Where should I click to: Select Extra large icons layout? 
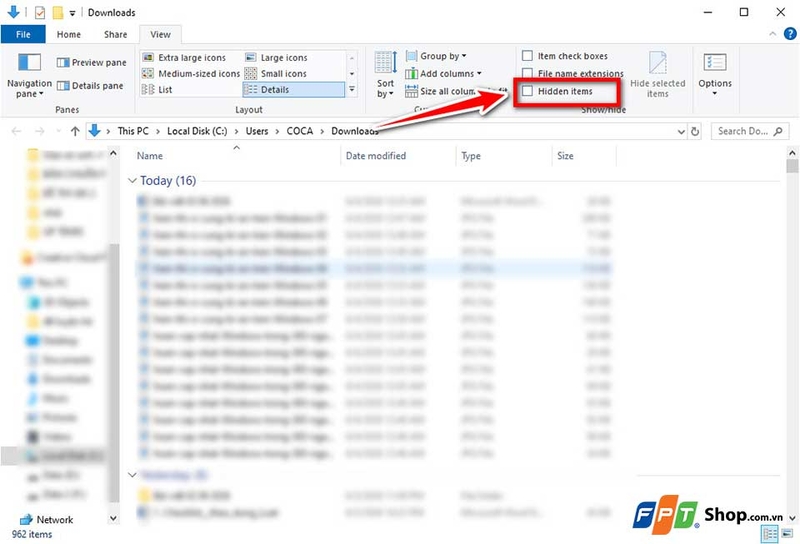point(184,58)
